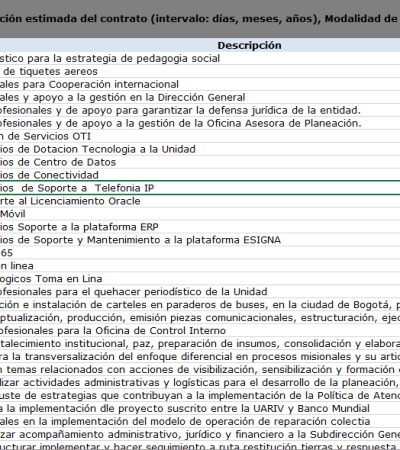The width and height of the screenshot is (400, 450).
Task: Select the cell about Conectividad
Action: (200, 175)
